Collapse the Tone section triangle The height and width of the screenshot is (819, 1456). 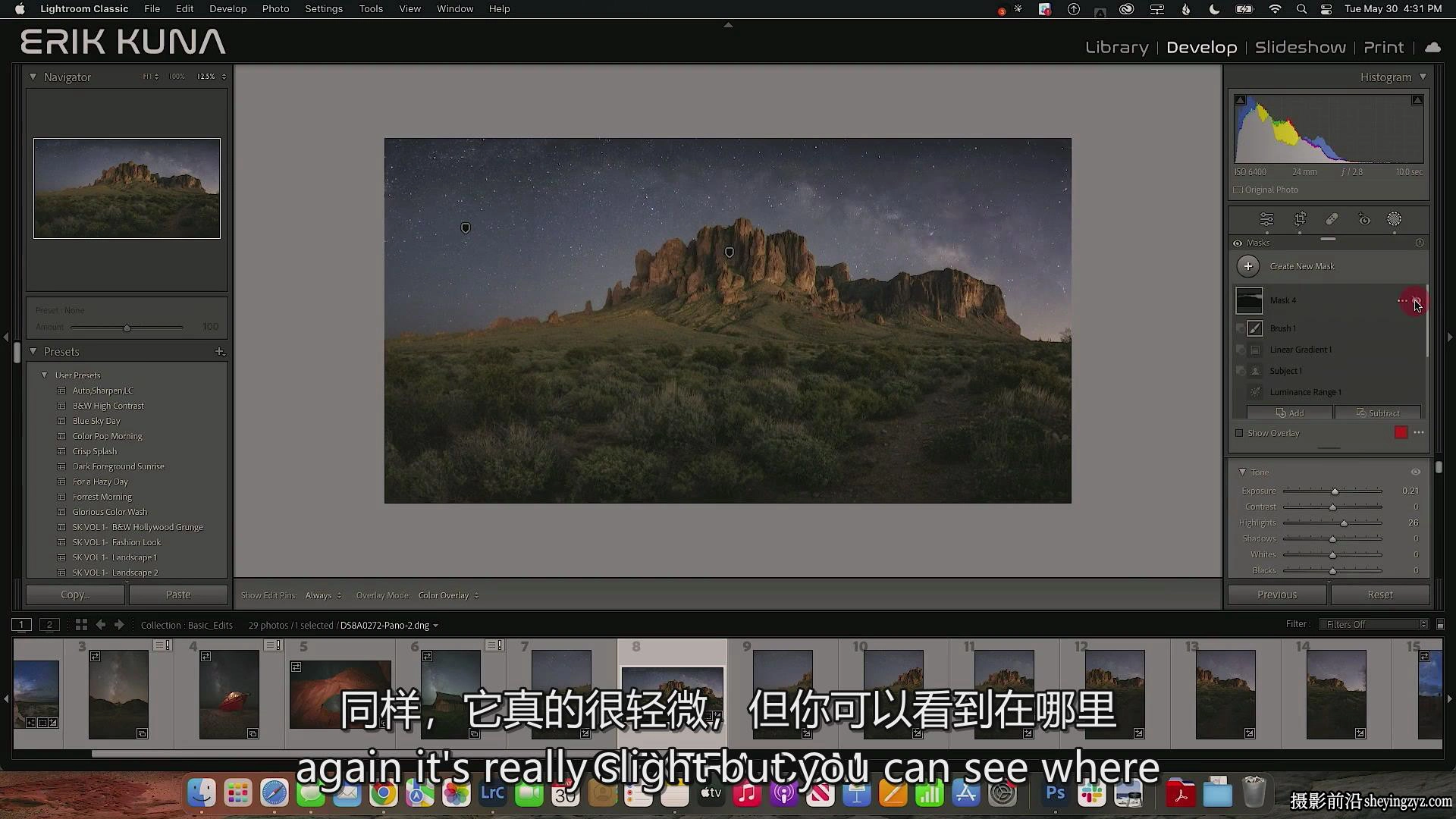[1242, 472]
